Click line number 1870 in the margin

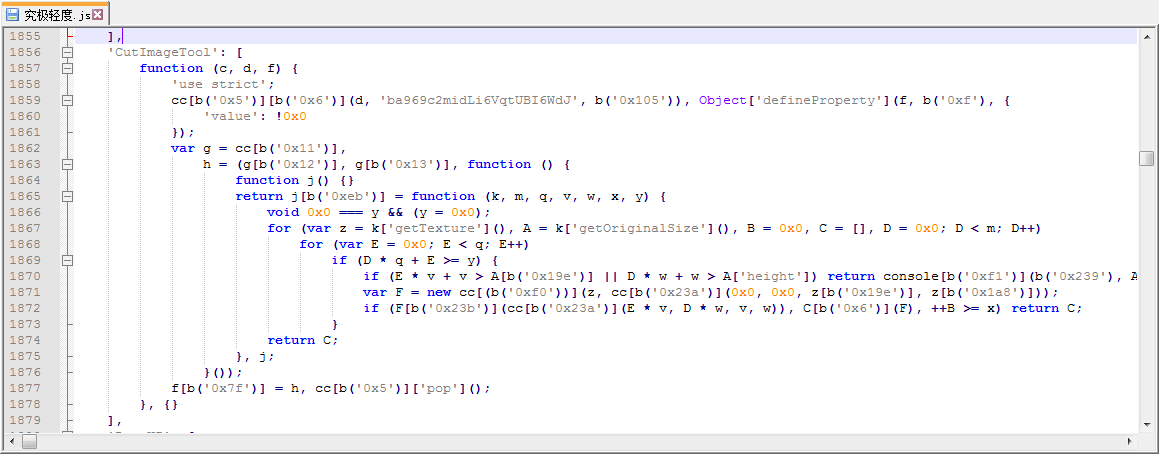point(24,277)
